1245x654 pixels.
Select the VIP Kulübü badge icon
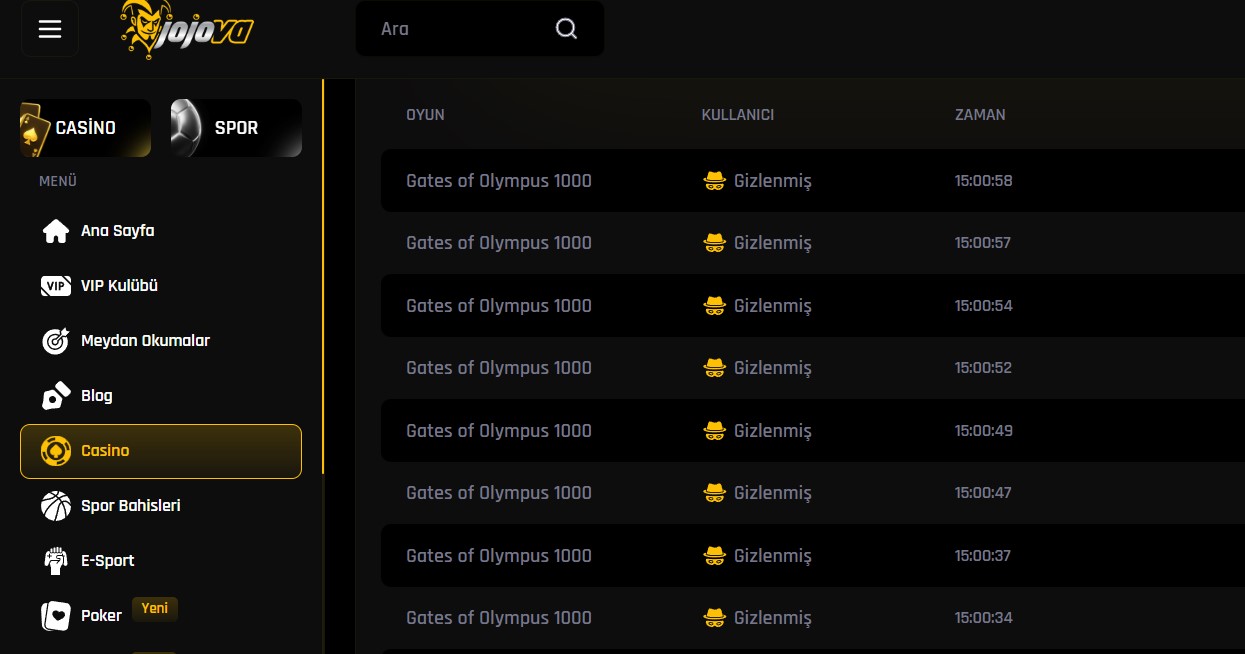coord(55,286)
